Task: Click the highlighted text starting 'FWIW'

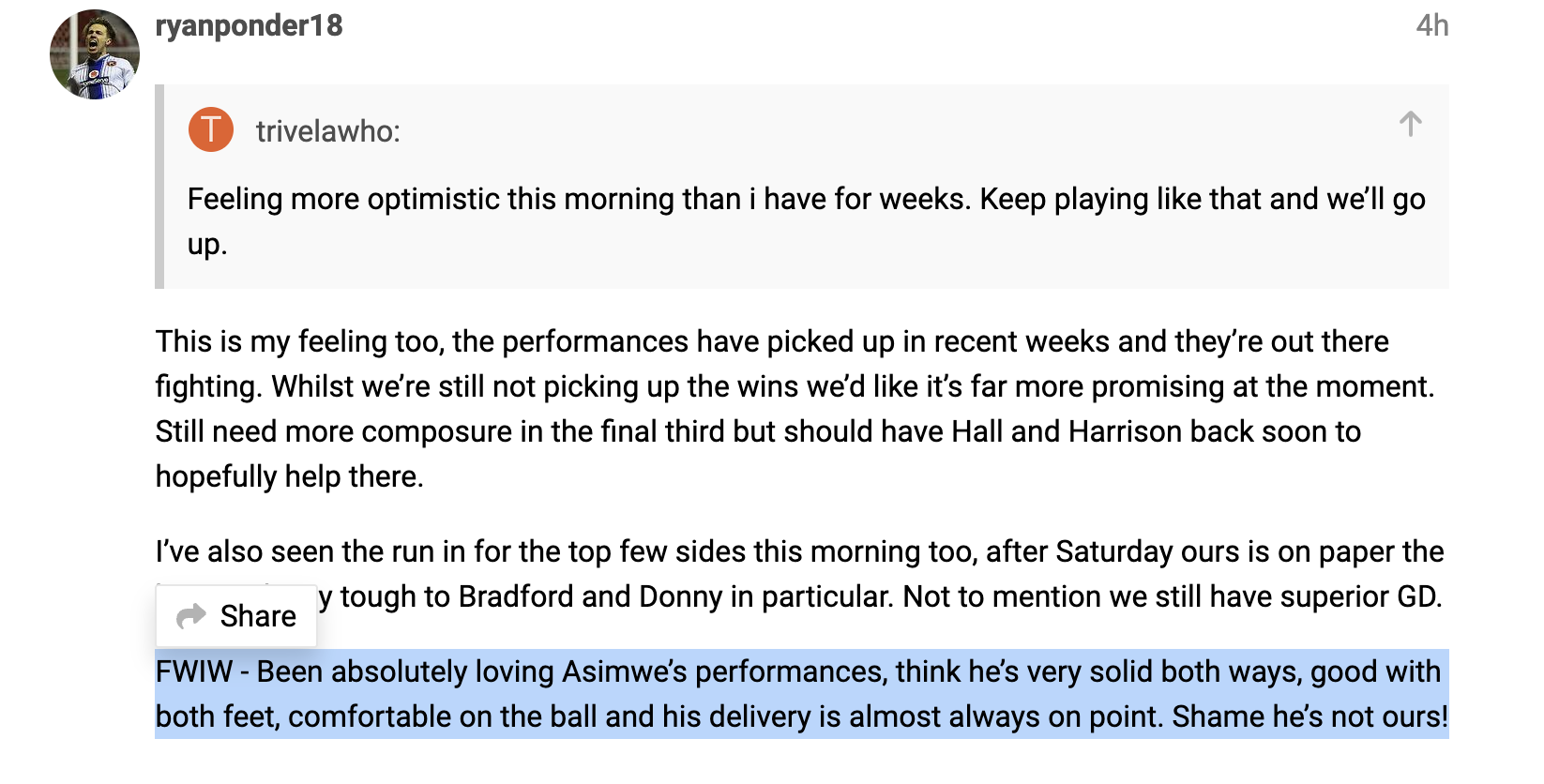Action: pos(802,694)
